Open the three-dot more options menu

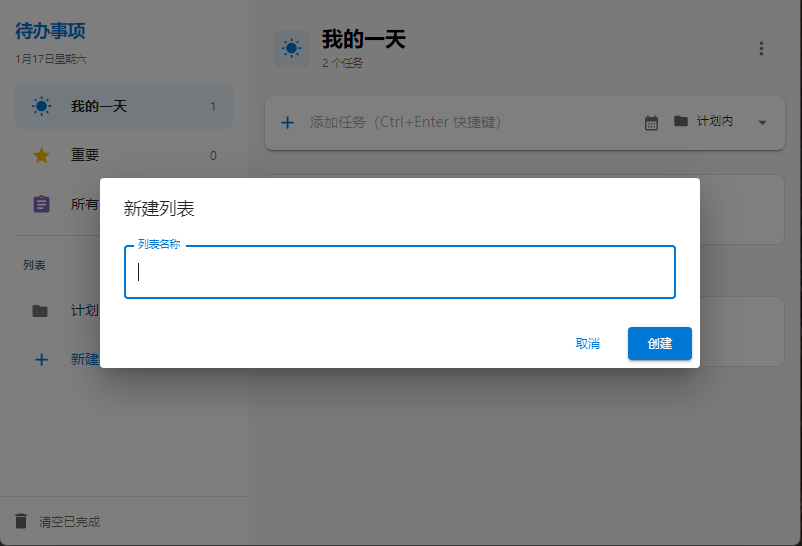point(761,49)
